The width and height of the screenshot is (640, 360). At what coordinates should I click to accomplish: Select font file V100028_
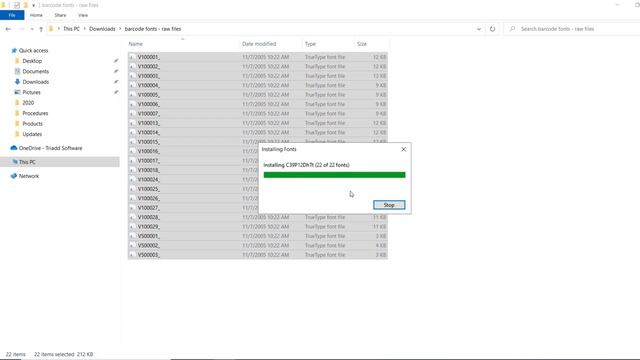(258, 217)
